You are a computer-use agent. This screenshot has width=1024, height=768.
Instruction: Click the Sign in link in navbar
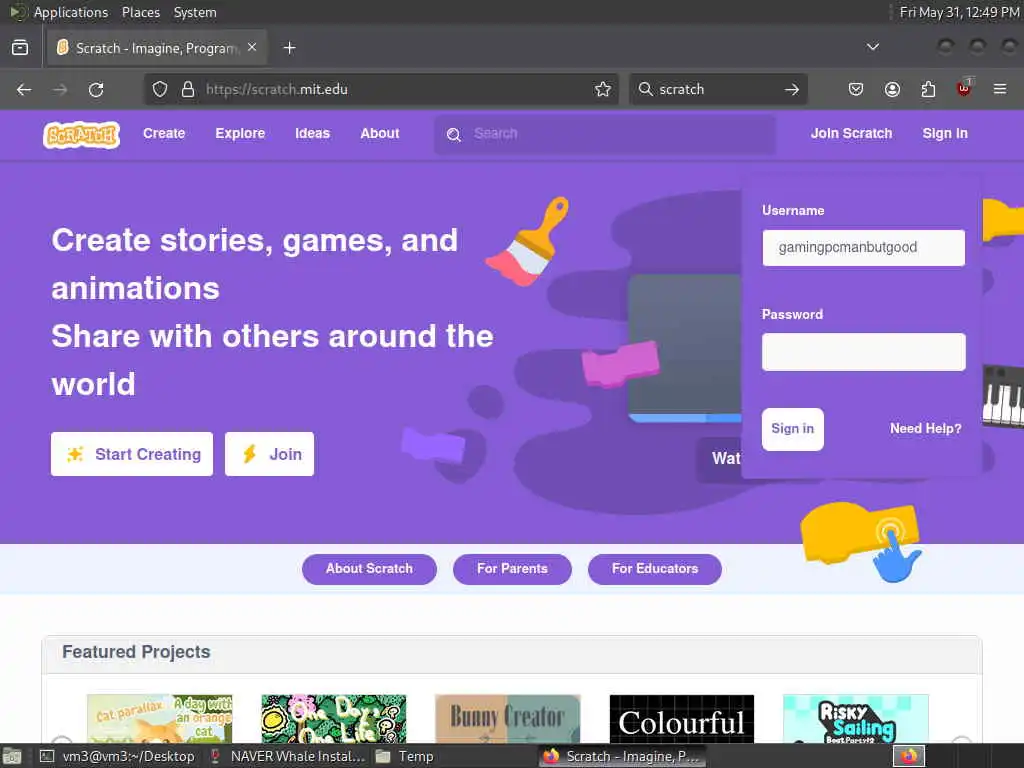tap(944, 133)
